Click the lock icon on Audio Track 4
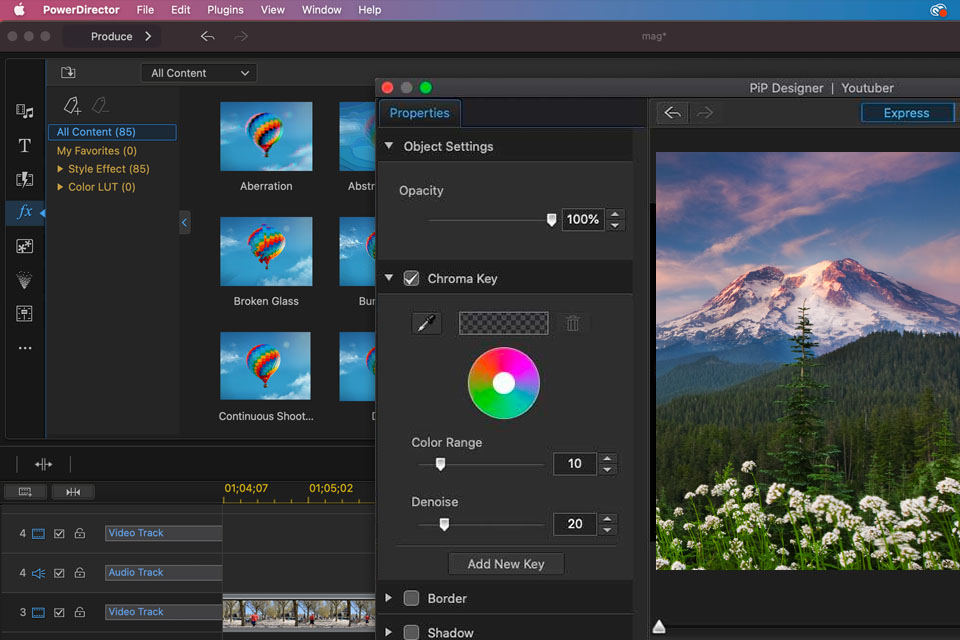The image size is (960, 640). [80, 573]
